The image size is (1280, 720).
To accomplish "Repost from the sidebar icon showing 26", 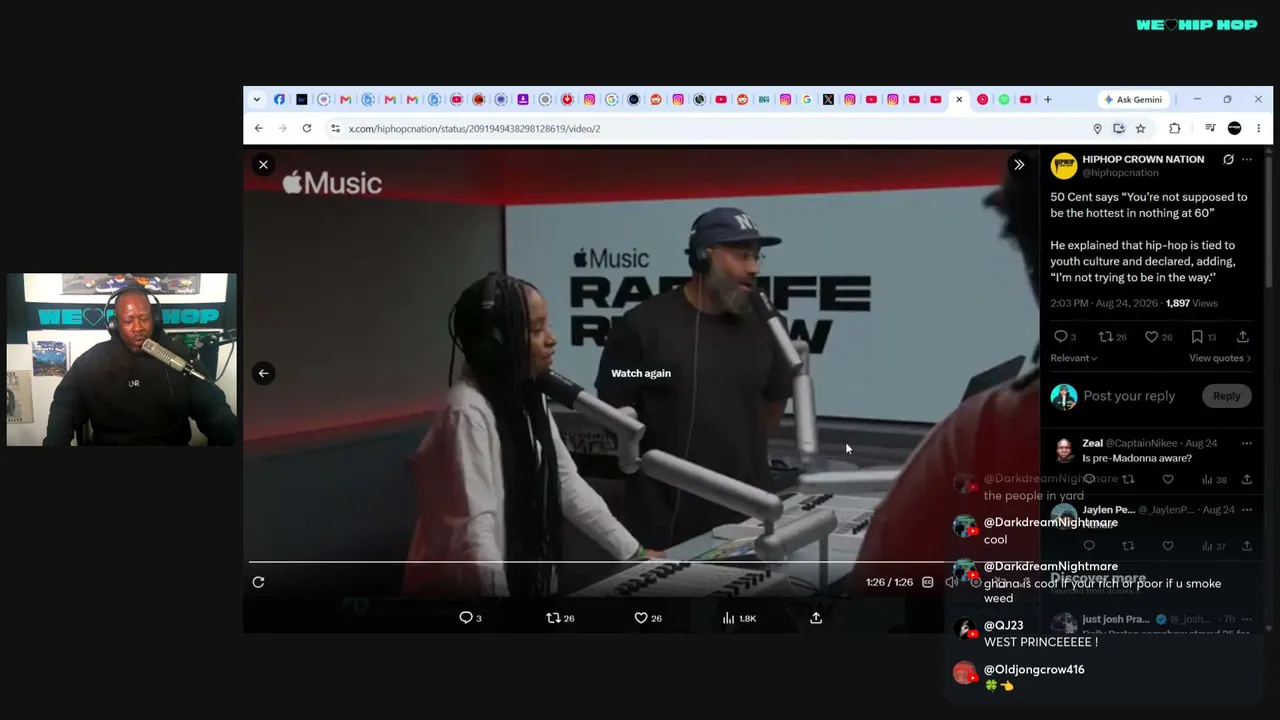I will [x=1112, y=337].
